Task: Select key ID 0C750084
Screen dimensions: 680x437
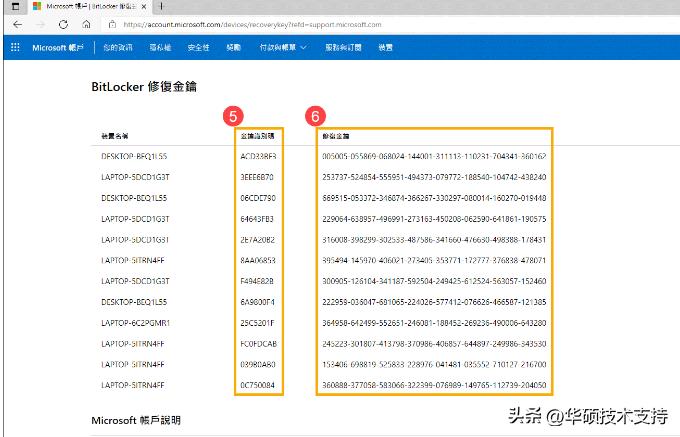Action: (257, 385)
